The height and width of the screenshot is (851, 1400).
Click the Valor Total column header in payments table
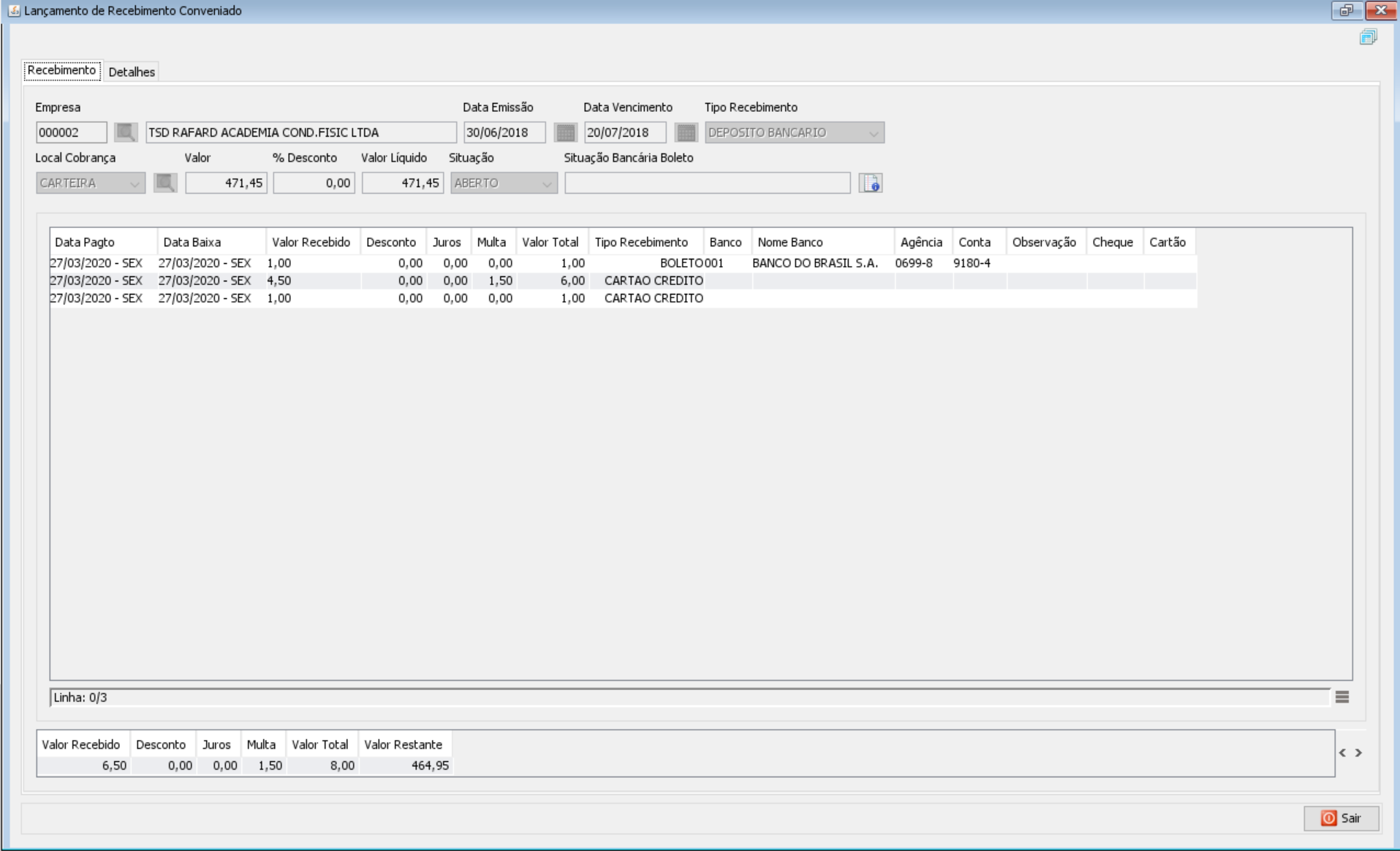553,242
